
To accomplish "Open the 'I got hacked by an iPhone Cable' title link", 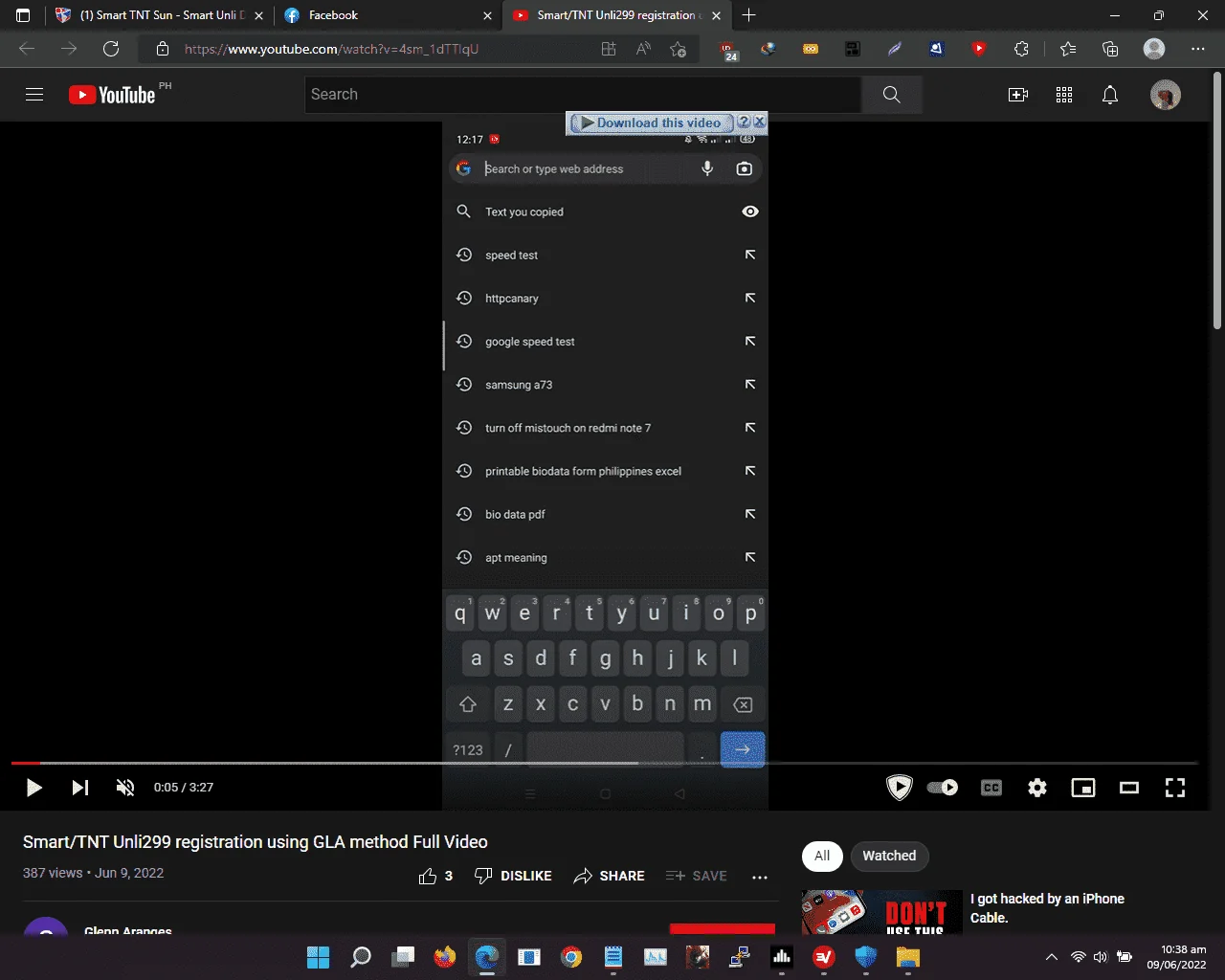I will [1047, 908].
